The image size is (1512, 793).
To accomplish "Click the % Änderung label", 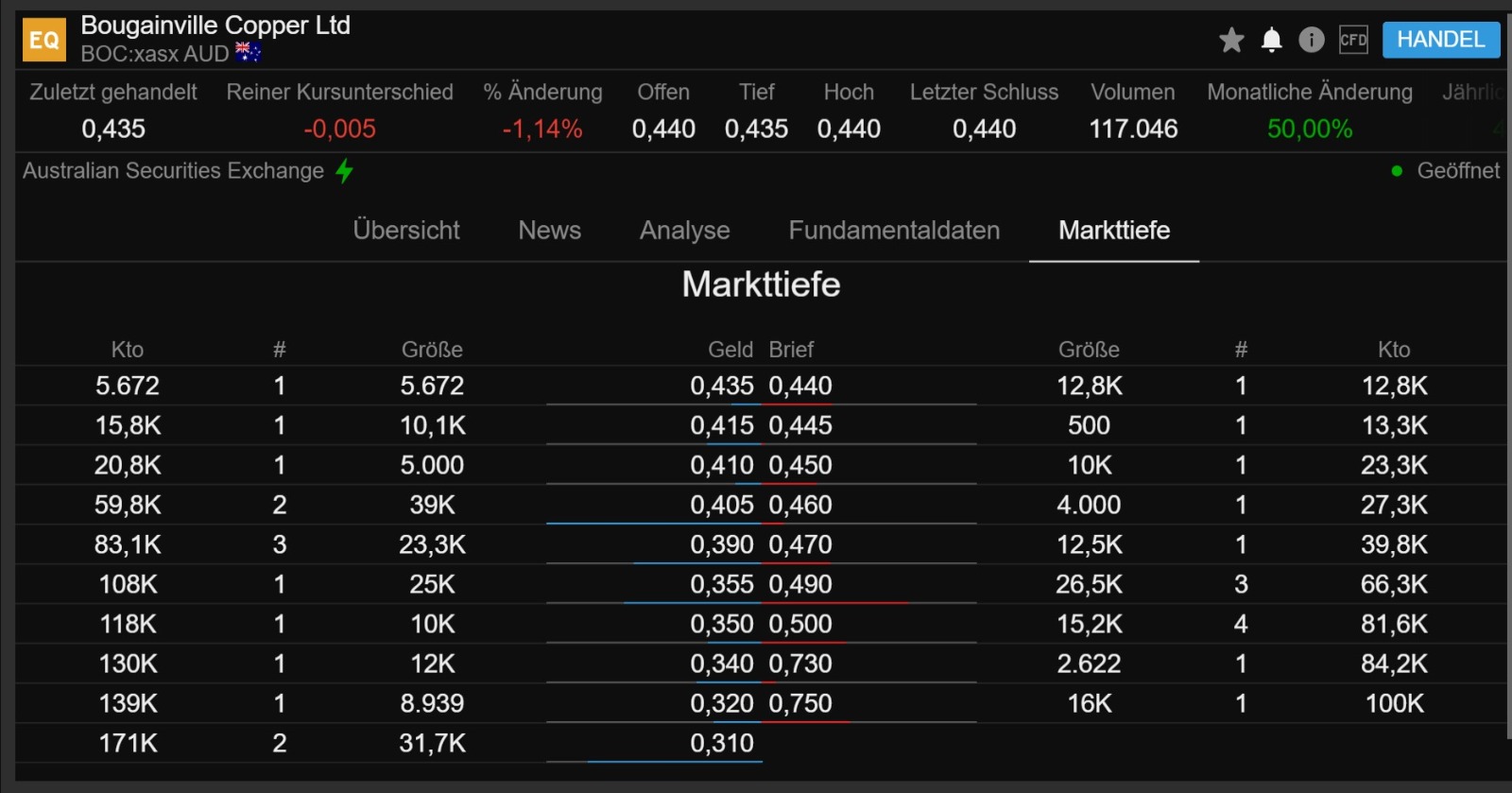I will click(542, 93).
